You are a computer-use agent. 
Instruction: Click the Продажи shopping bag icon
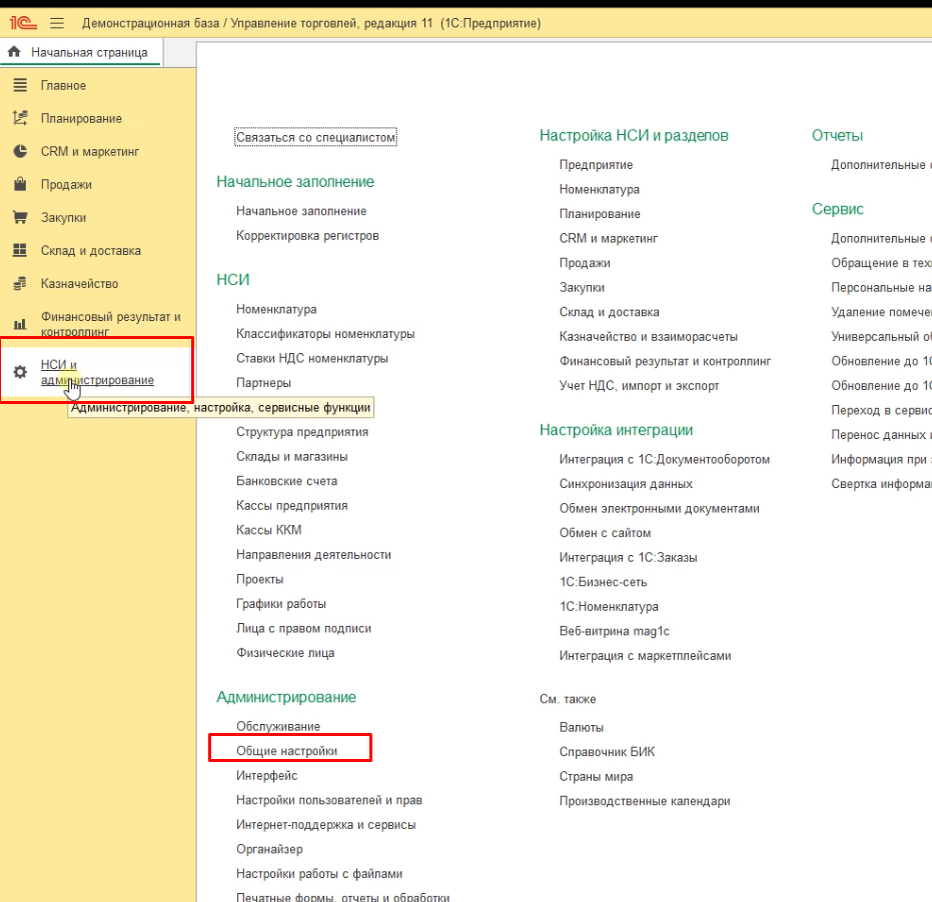tap(20, 184)
